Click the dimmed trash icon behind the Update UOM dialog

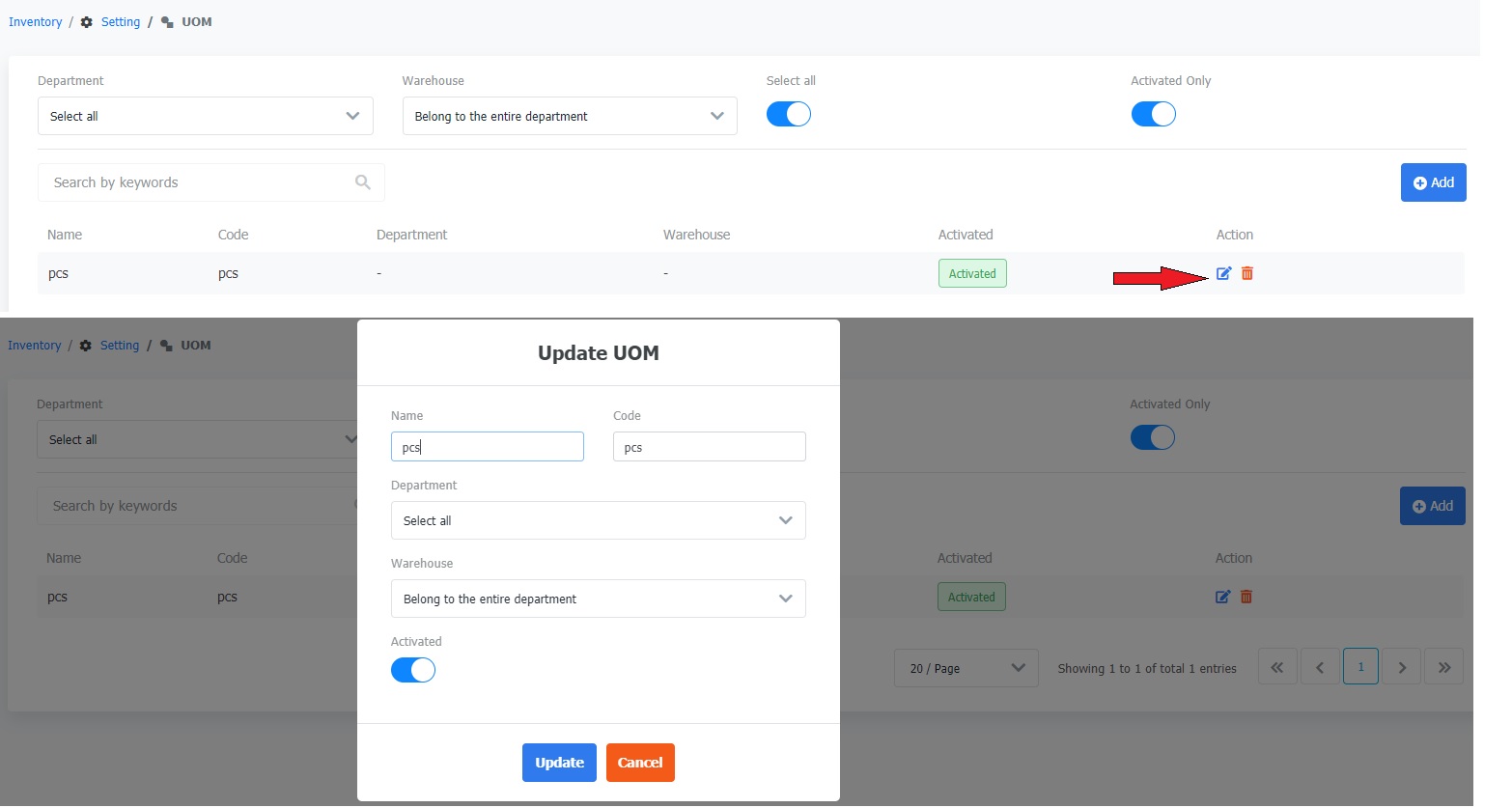click(1246, 597)
